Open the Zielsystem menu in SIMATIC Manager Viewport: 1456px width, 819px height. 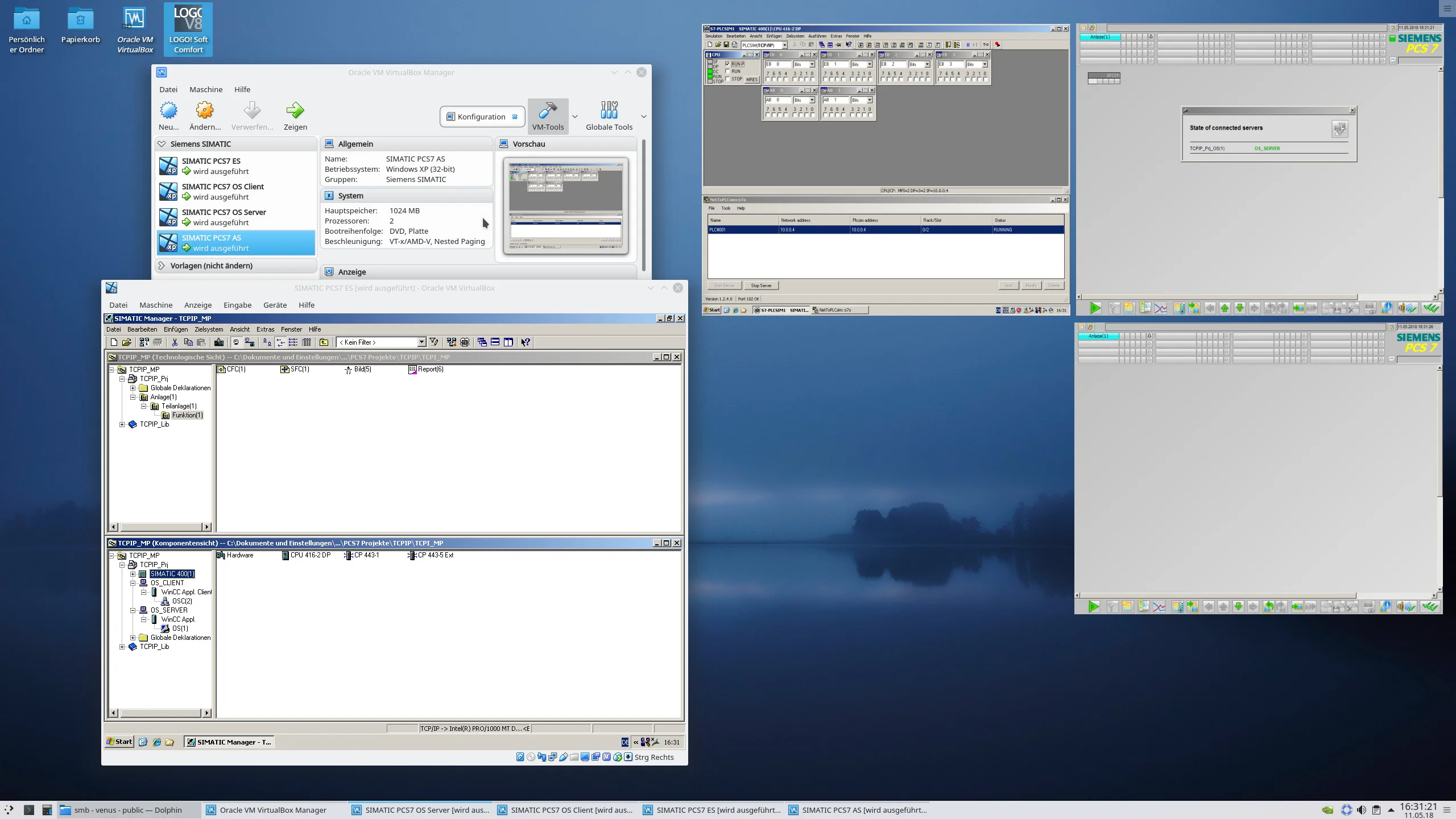[x=209, y=329]
